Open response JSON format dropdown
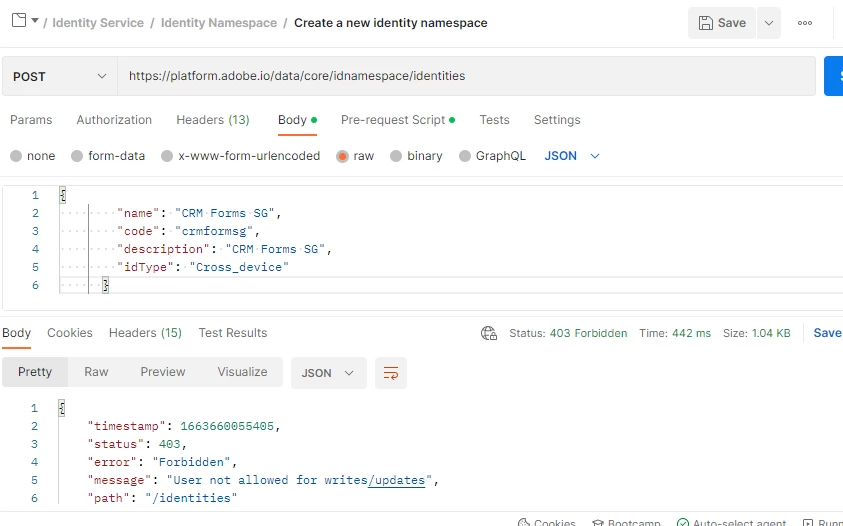The image size is (843, 526). [x=328, y=373]
